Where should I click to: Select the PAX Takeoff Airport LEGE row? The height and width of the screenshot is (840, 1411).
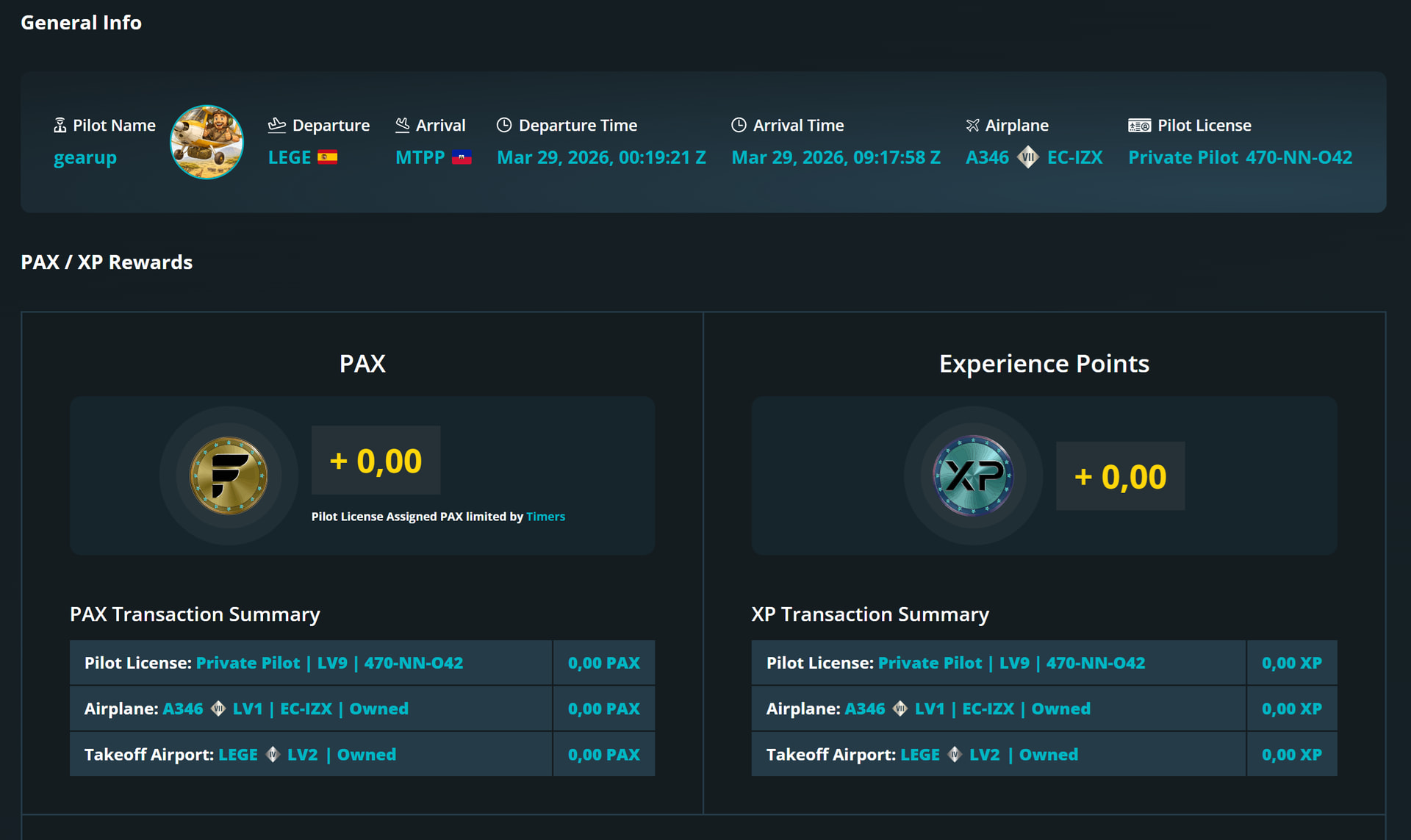[310, 755]
